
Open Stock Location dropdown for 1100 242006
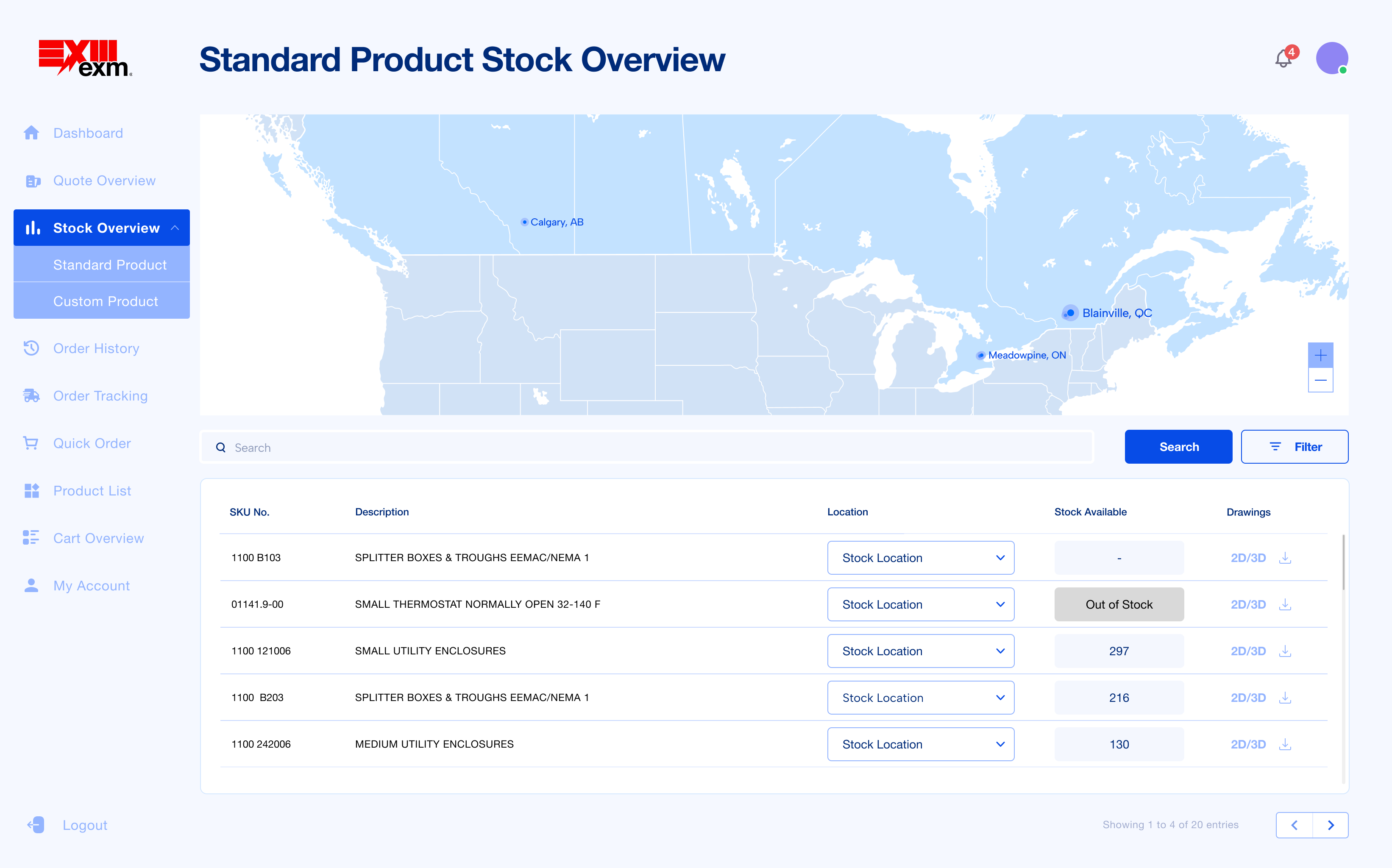[x=920, y=744]
